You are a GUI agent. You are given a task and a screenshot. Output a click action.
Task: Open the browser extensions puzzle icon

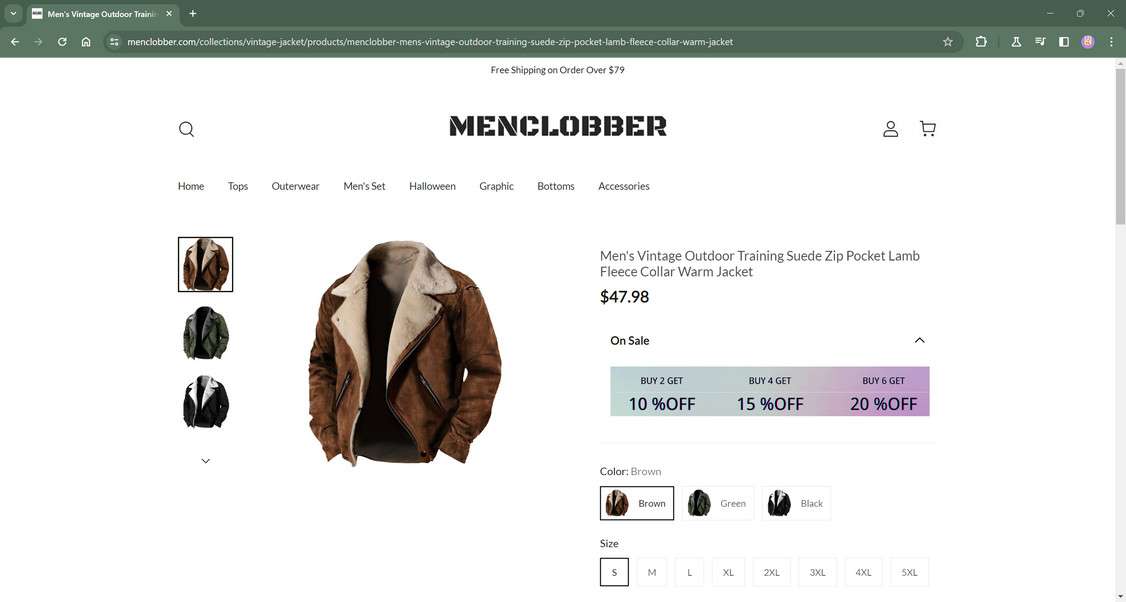(980, 42)
